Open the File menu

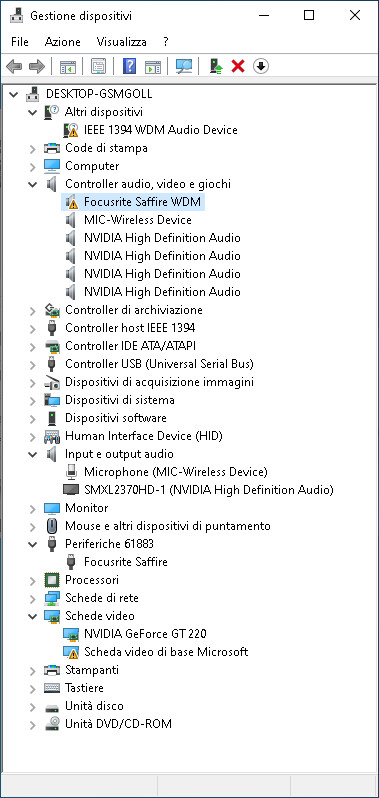click(x=20, y=42)
